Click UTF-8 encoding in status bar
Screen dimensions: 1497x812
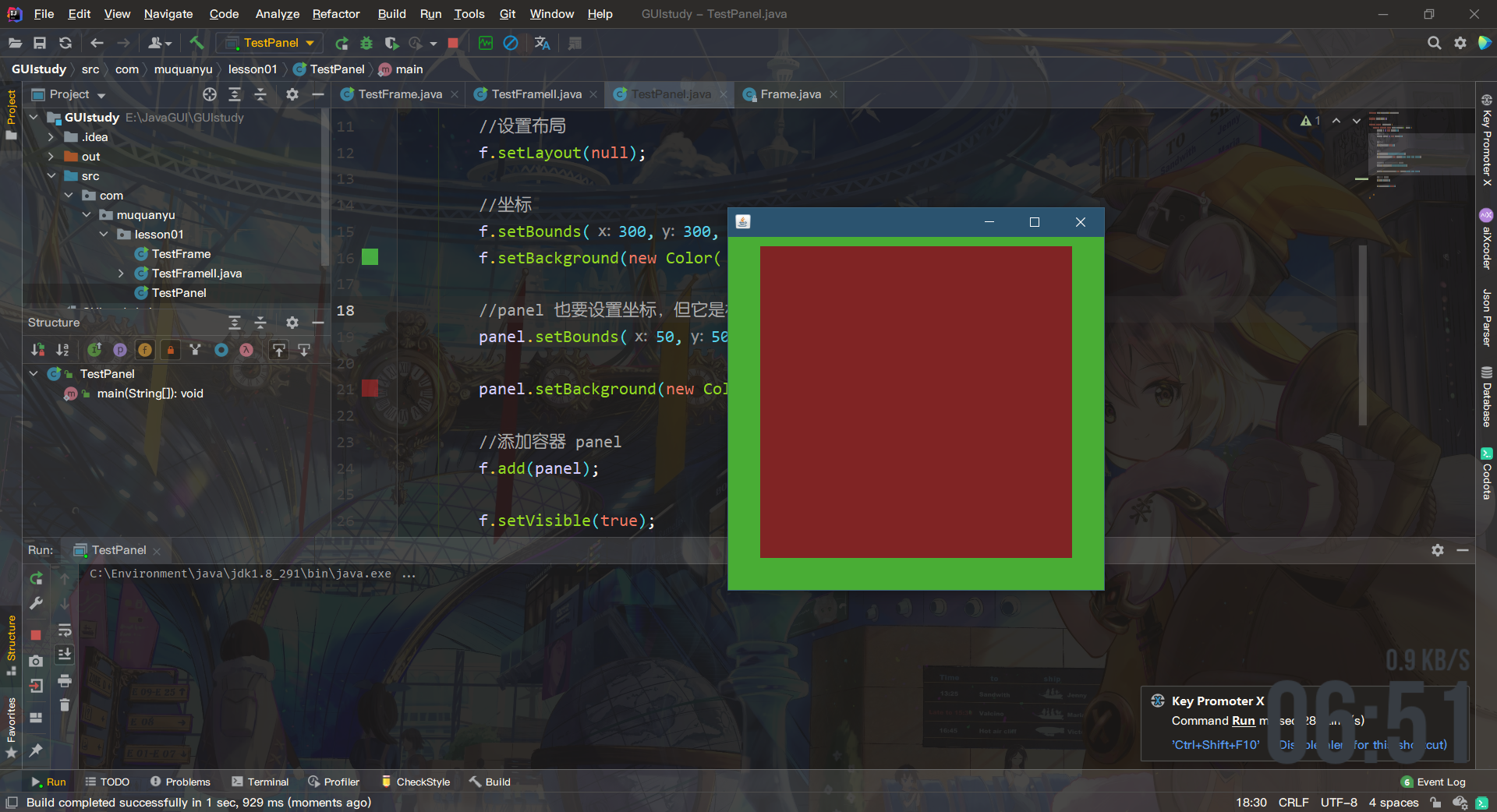coord(1339,803)
